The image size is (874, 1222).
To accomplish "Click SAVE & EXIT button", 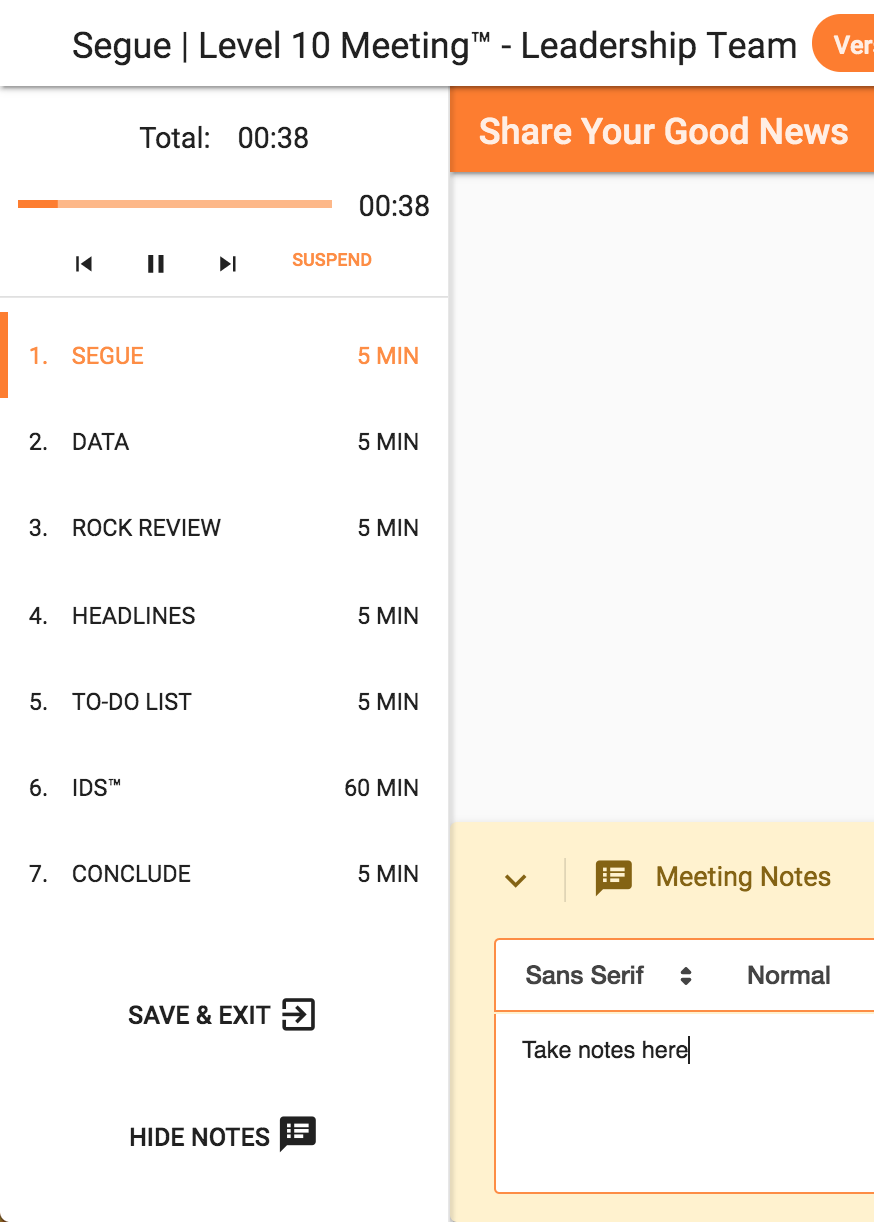I will (222, 1015).
